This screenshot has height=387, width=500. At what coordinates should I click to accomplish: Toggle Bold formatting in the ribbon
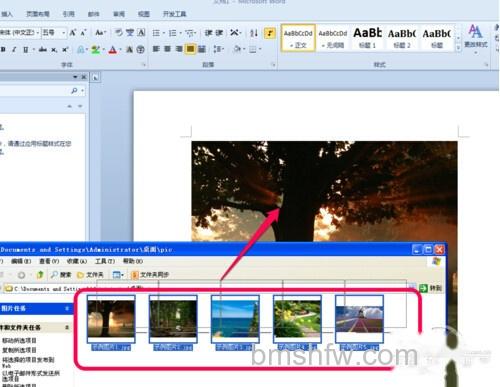point(3,50)
